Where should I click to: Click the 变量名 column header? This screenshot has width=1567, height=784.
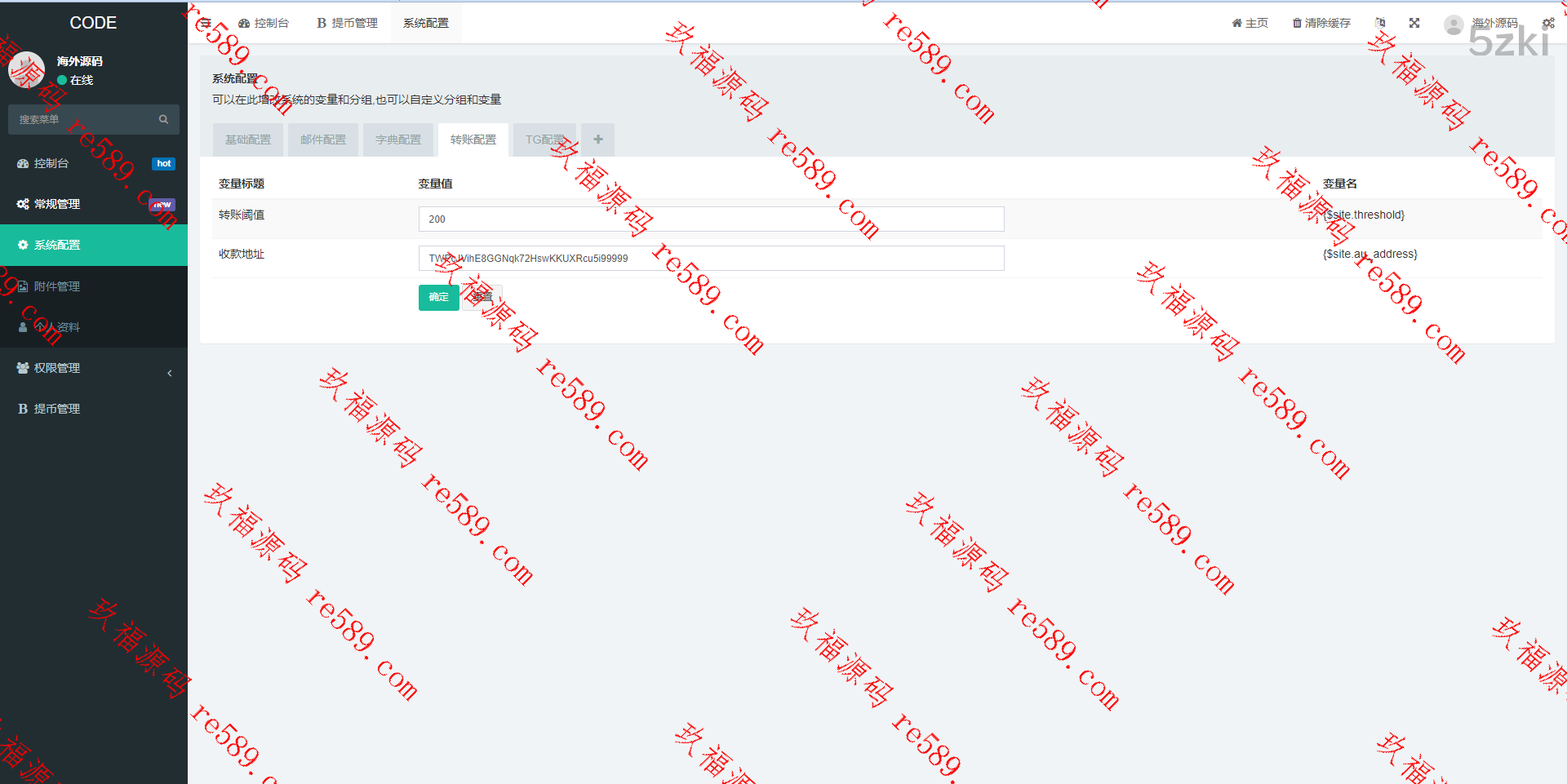click(x=1340, y=184)
